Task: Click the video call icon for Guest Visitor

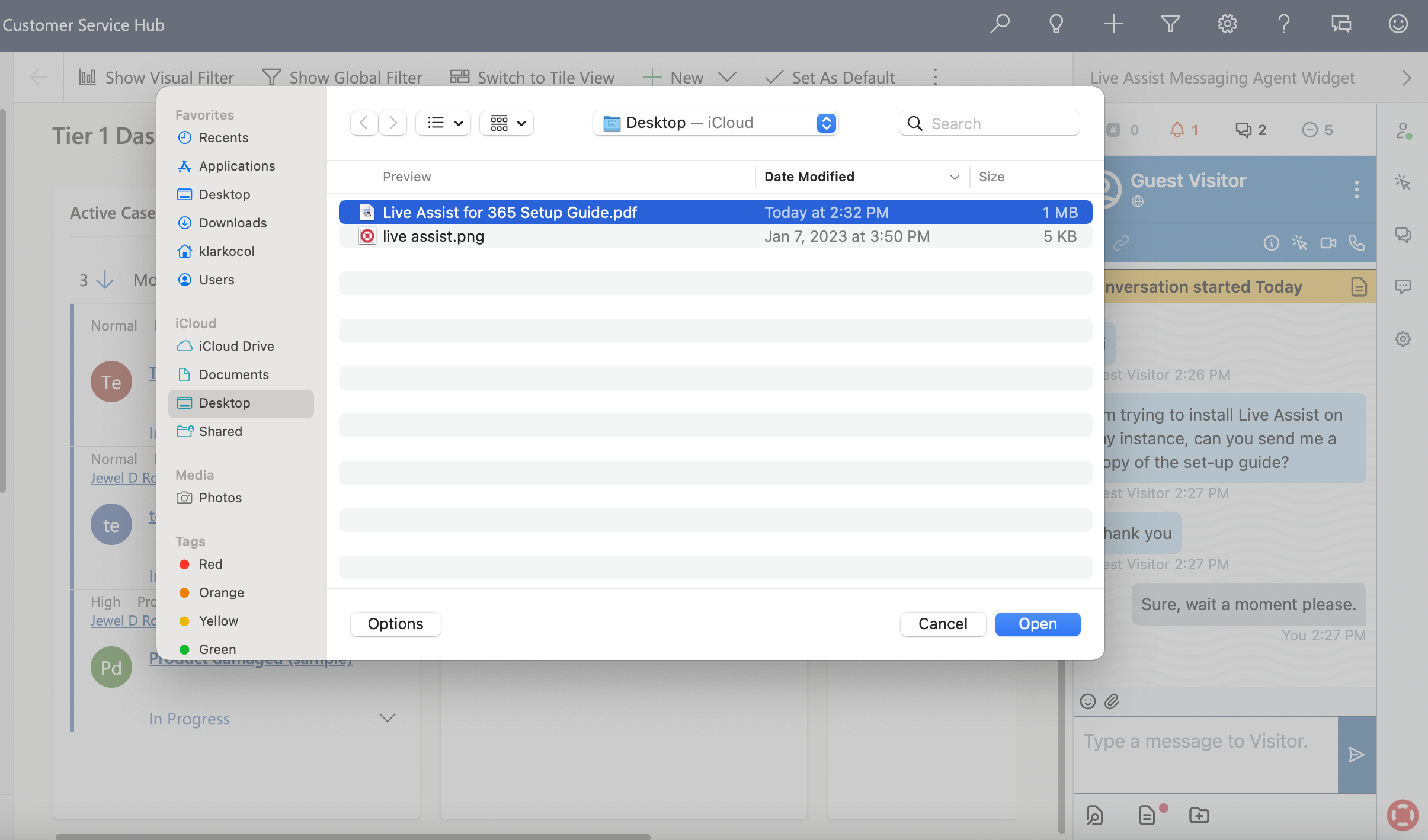Action: click(1328, 243)
